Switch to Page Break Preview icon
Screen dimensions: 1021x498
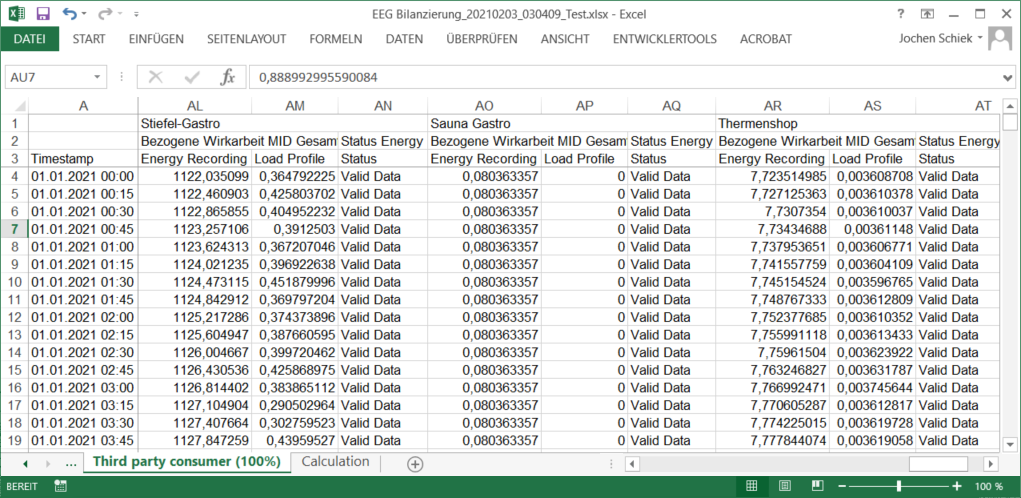[817, 486]
